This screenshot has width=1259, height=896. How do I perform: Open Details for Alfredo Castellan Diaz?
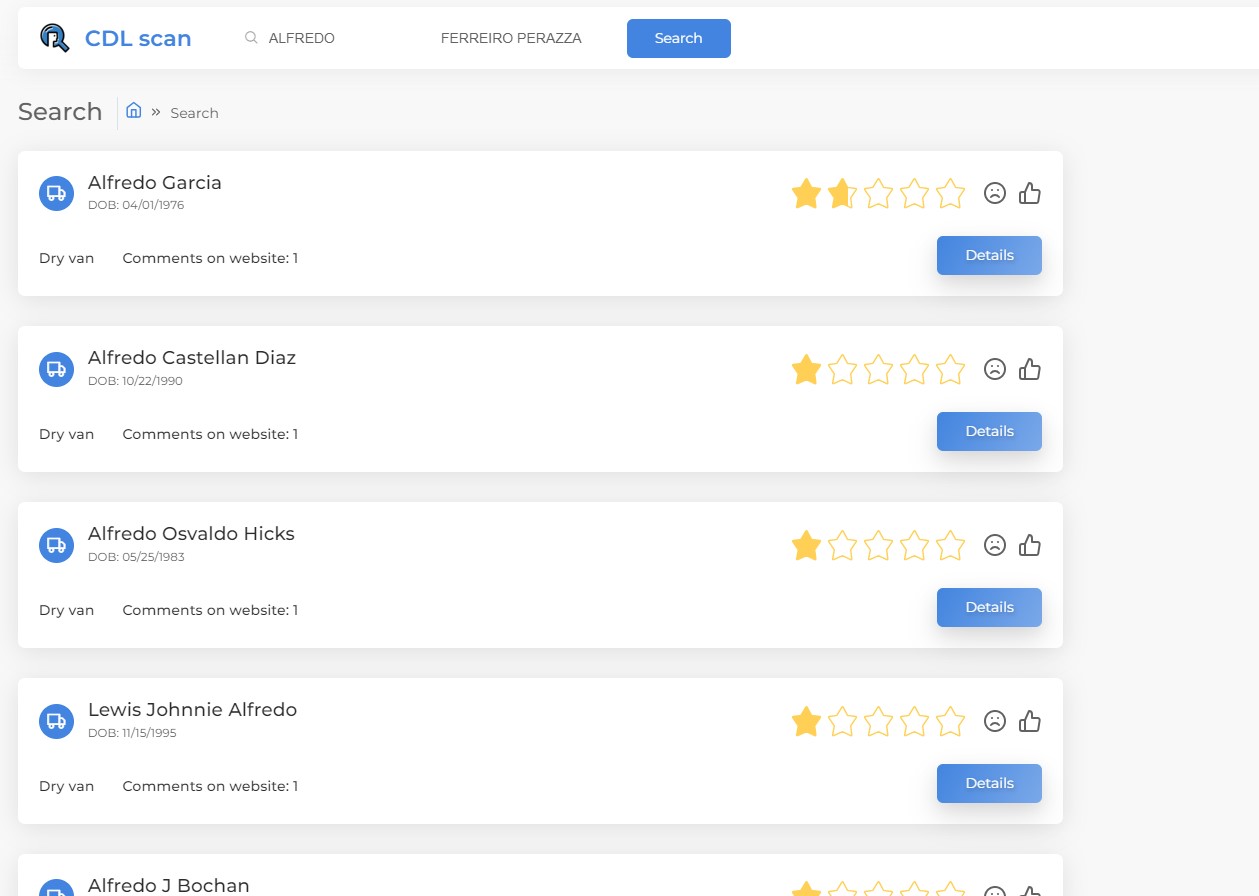pos(989,431)
